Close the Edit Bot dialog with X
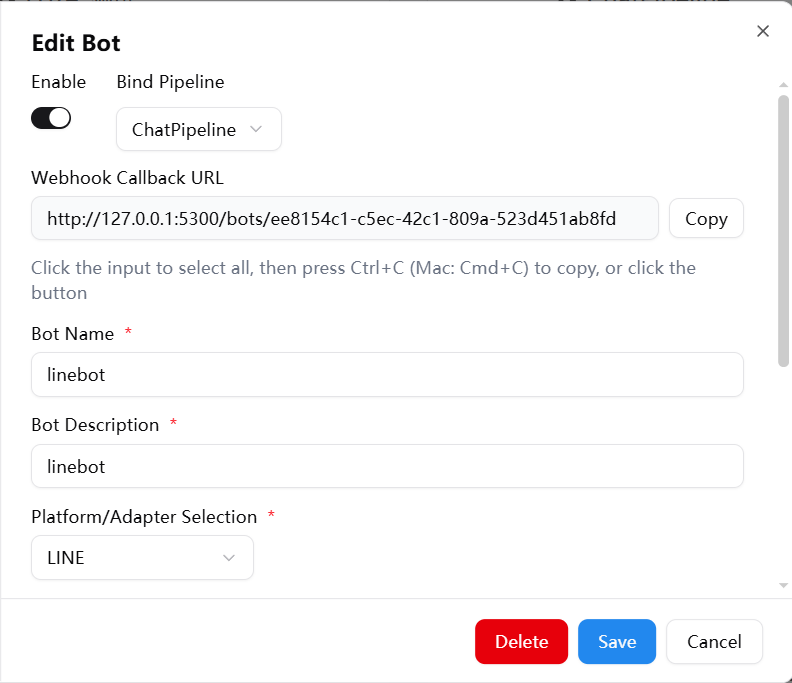The width and height of the screenshot is (792, 683). pos(763,31)
